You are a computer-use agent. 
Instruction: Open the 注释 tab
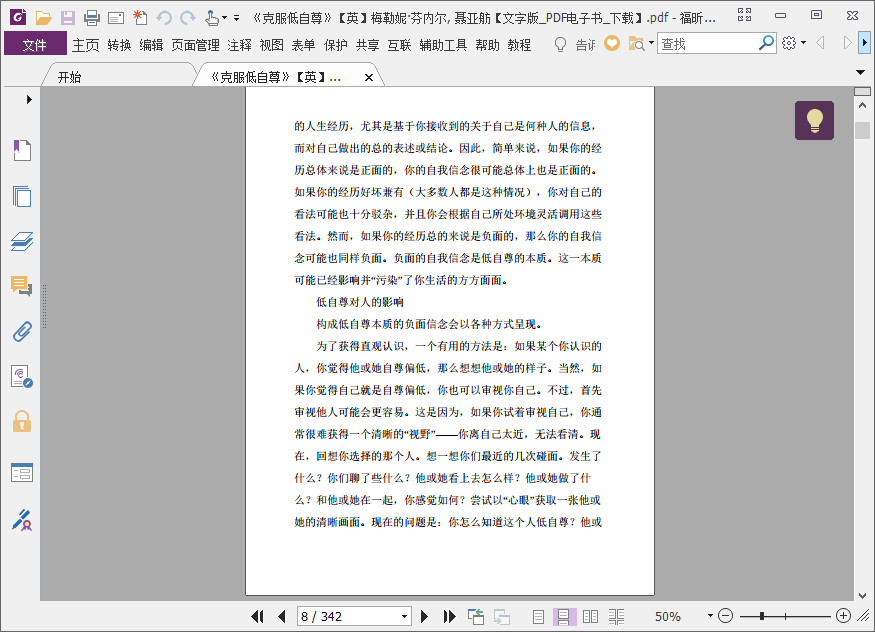pyautogui.click(x=239, y=45)
